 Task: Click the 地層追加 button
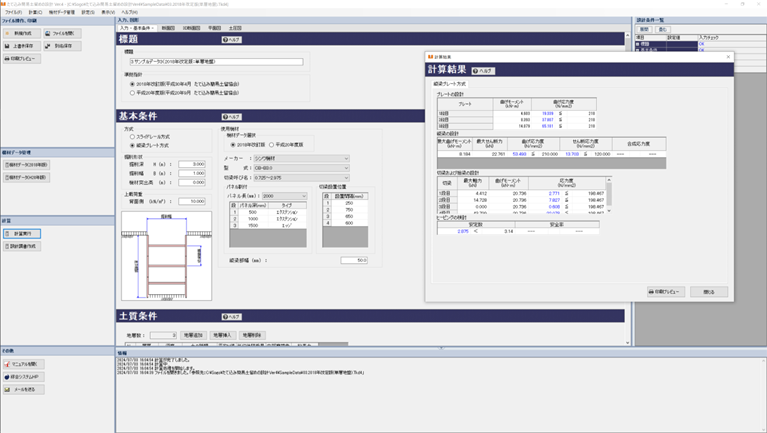193,335
